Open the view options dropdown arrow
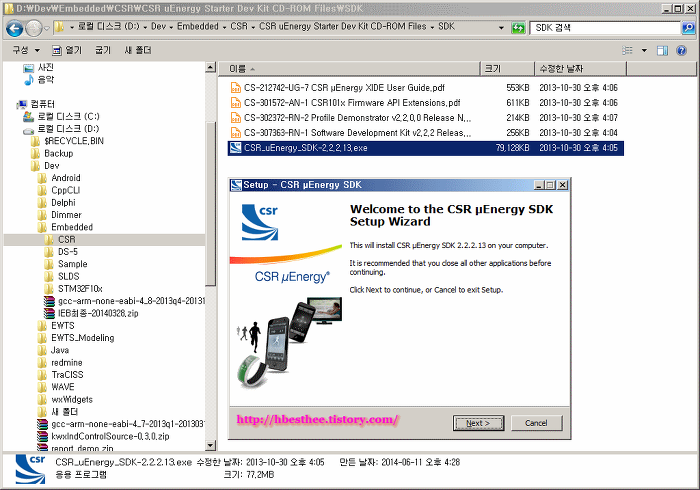 click(x=644, y=50)
